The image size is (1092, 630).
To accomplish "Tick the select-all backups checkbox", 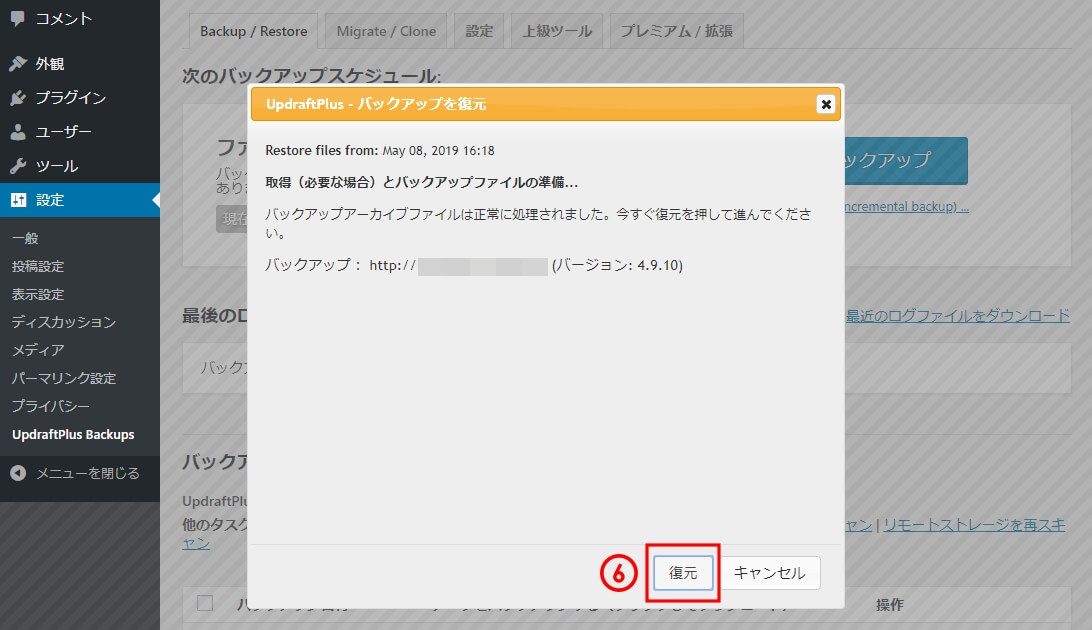I will click(x=205, y=603).
